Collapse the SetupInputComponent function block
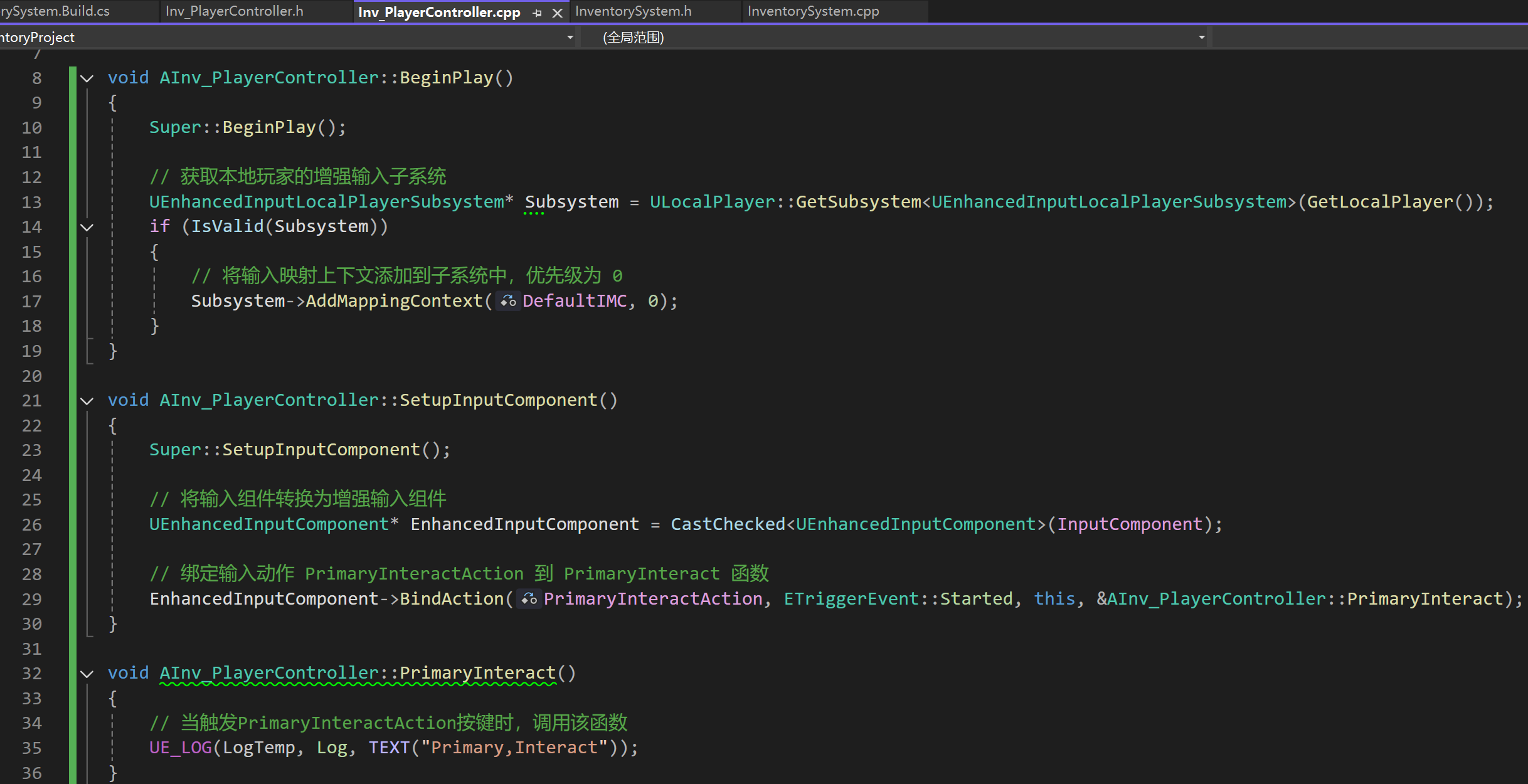 click(x=87, y=401)
